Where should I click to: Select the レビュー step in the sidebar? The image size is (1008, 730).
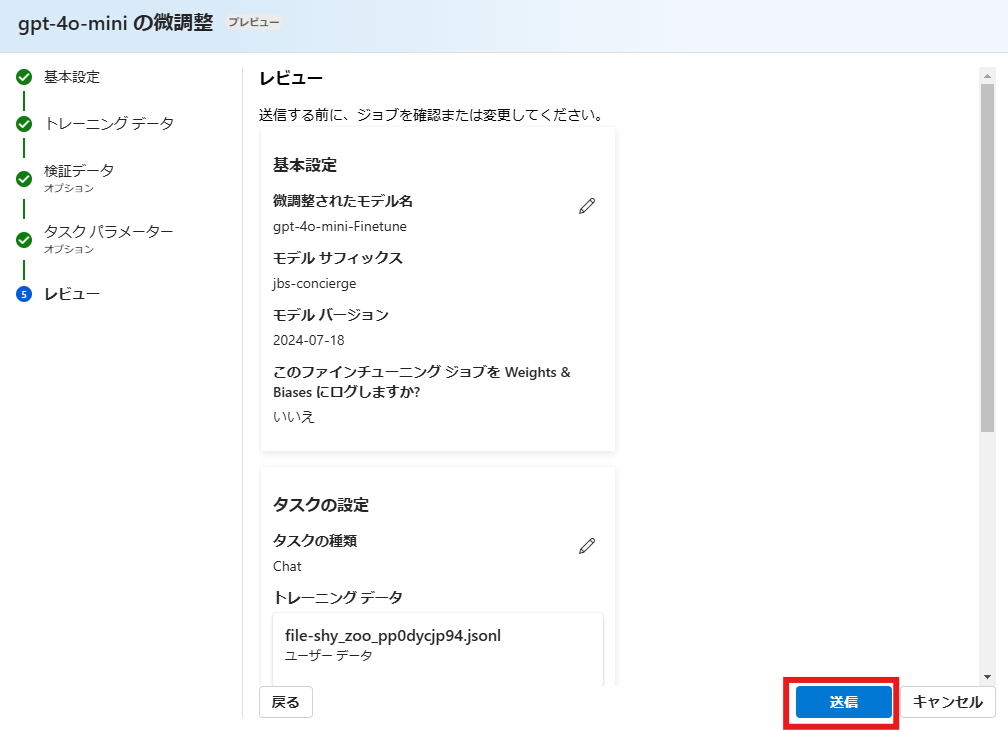tap(71, 294)
